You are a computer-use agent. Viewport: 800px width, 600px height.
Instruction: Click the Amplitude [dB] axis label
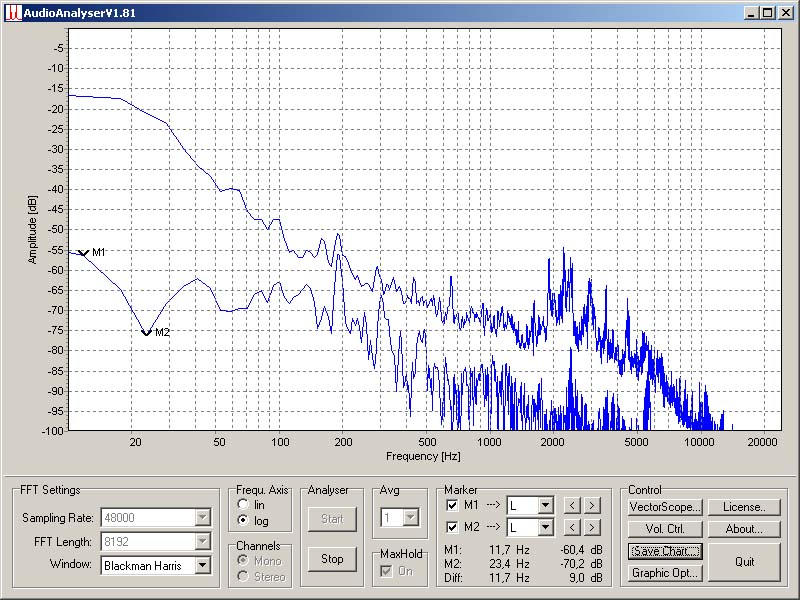[33, 229]
